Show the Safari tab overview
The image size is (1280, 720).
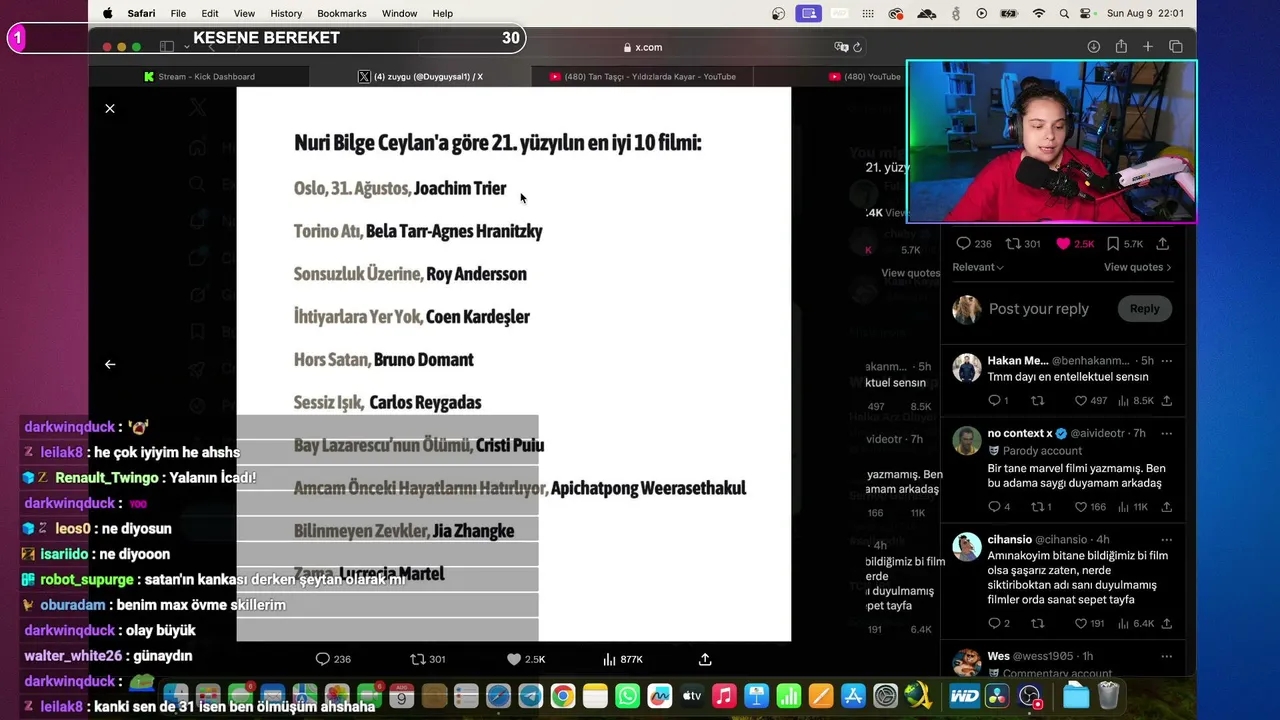pos(1176,47)
